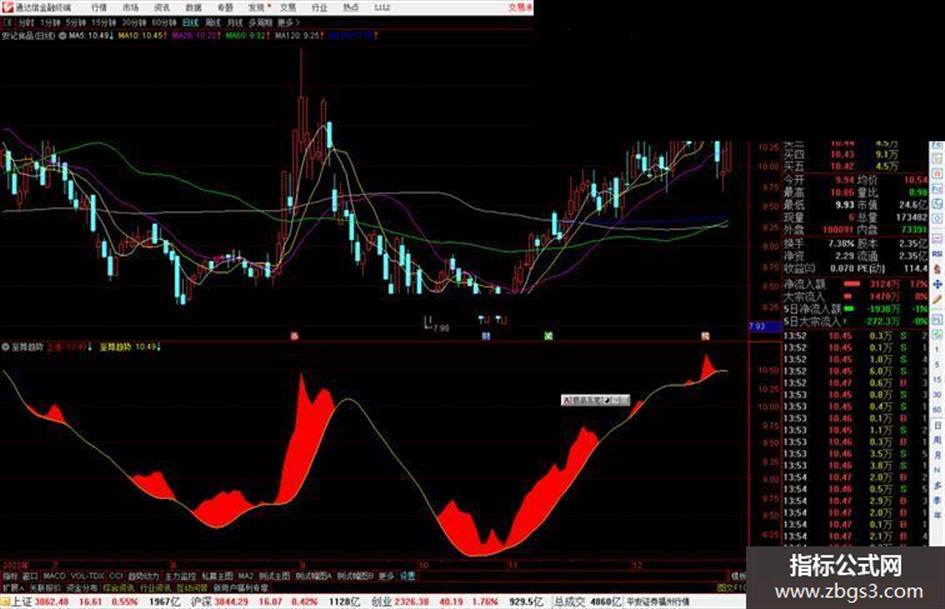Open the 互动问答 link
Viewport: 945px width, 609px height.
click(x=192, y=587)
